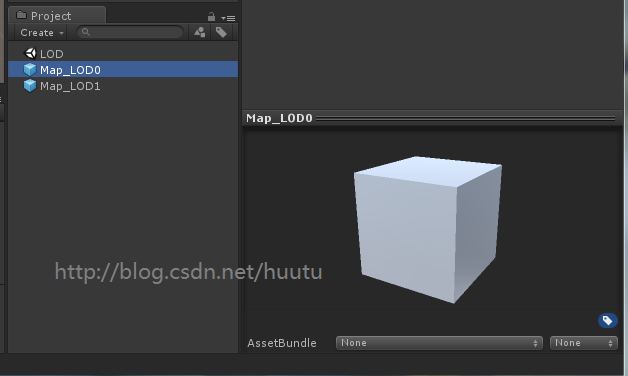Click the Map_LOD0 preview title bar

433,118
